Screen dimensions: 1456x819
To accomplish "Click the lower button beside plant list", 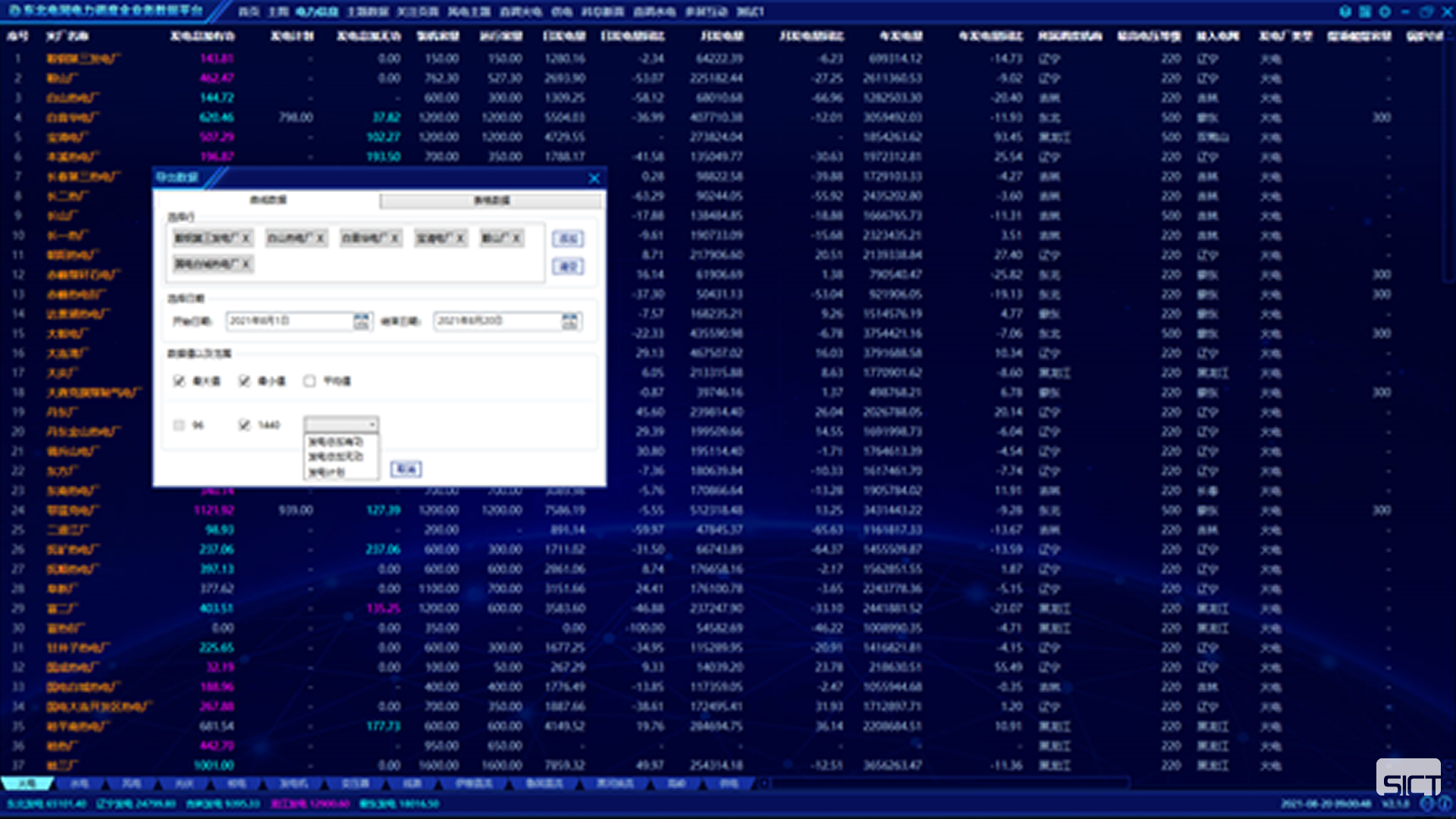I will click(568, 266).
